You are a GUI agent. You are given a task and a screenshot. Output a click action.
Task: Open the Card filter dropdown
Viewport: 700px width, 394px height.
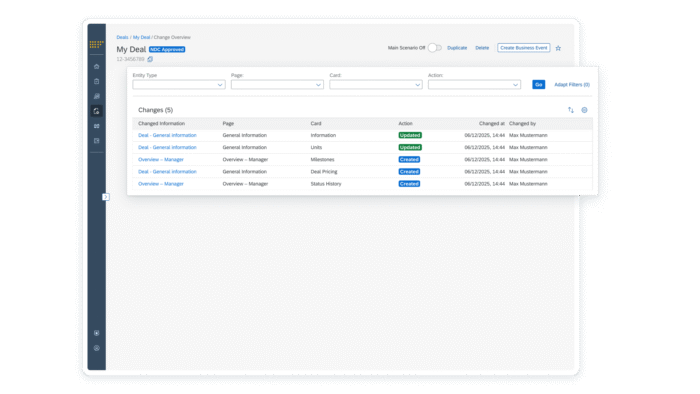[376, 85]
